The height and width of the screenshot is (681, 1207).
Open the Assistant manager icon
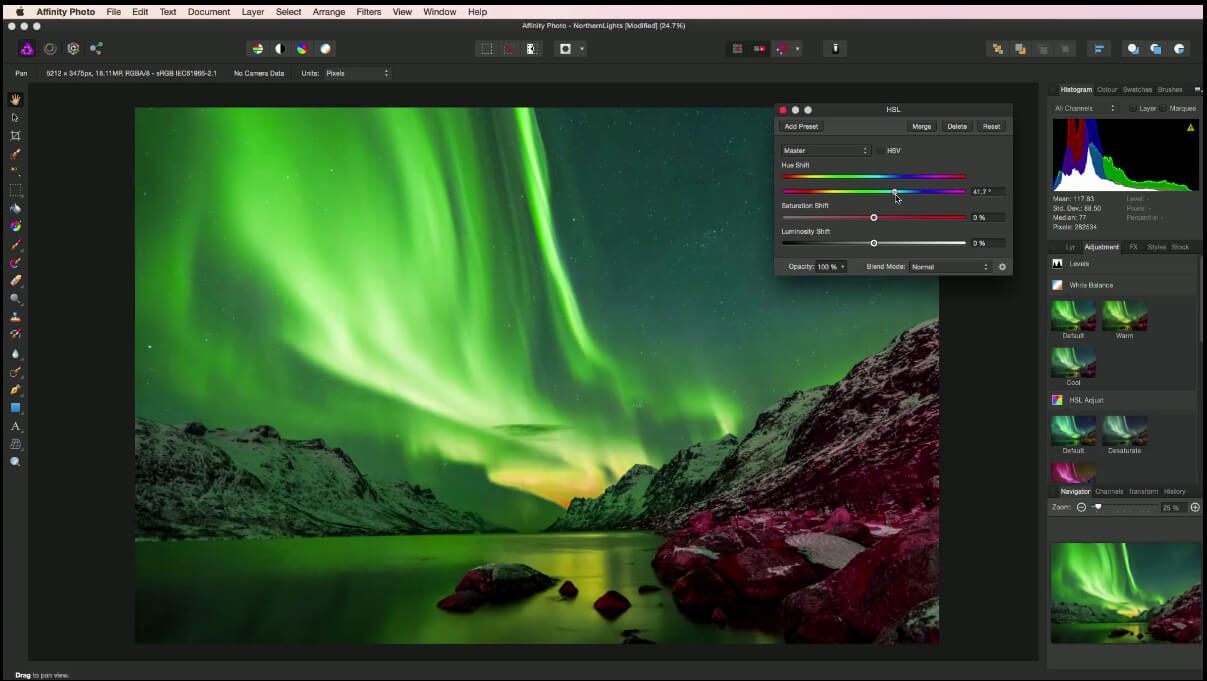836,48
